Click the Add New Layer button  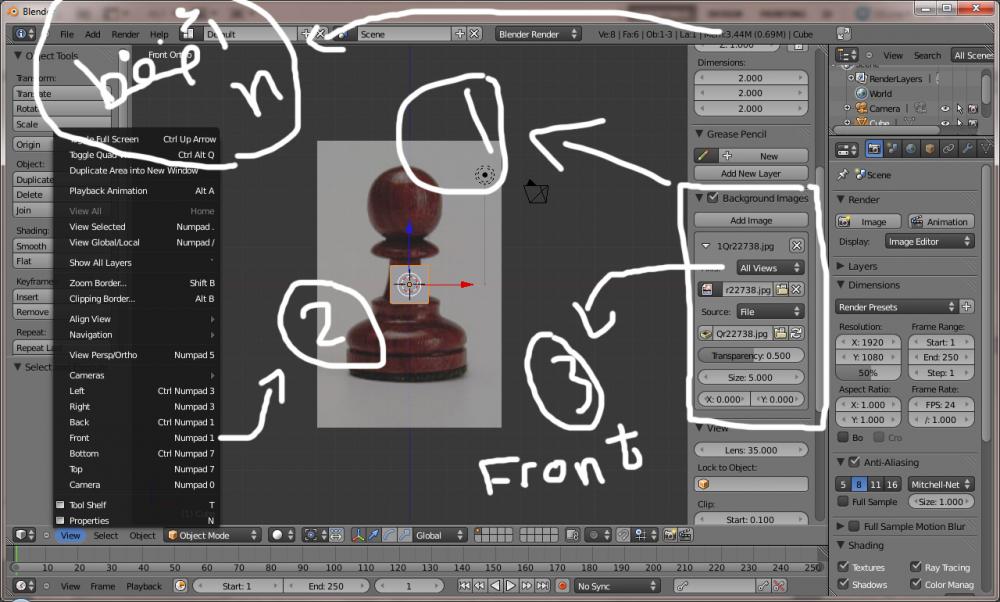pyautogui.click(x=751, y=173)
